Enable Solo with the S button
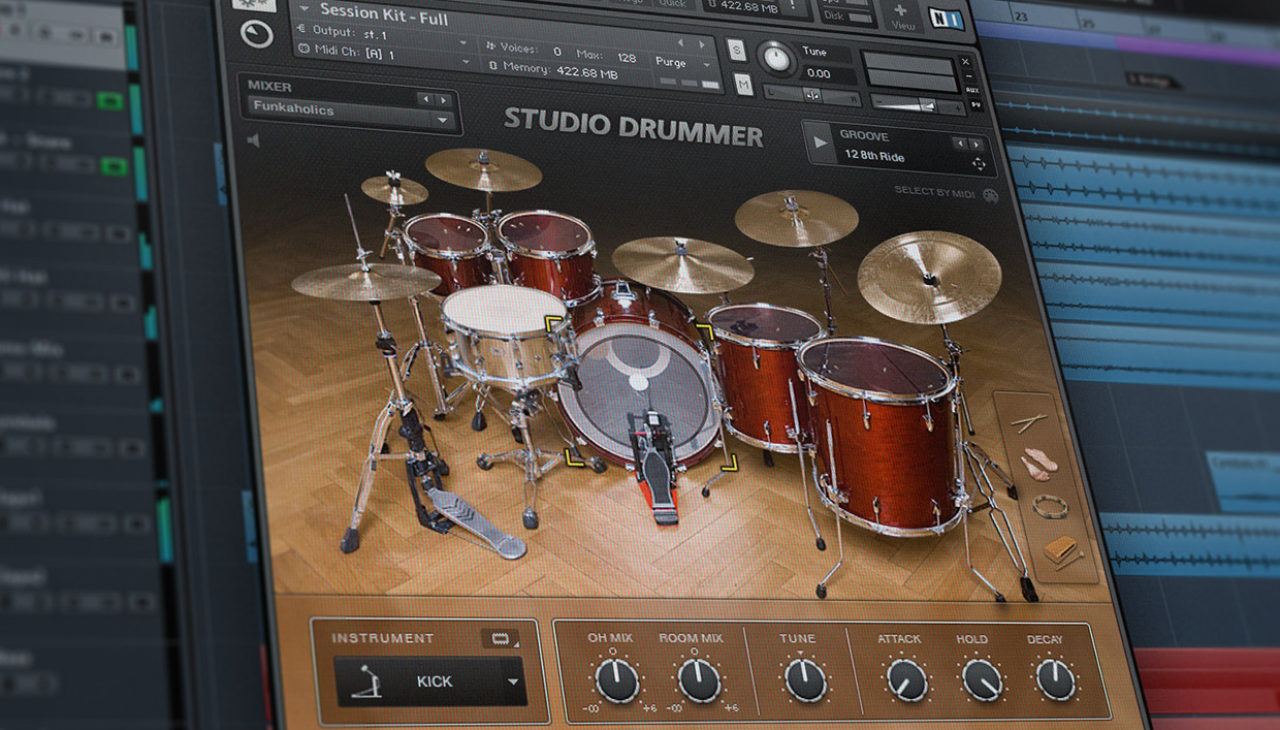 pos(736,51)
